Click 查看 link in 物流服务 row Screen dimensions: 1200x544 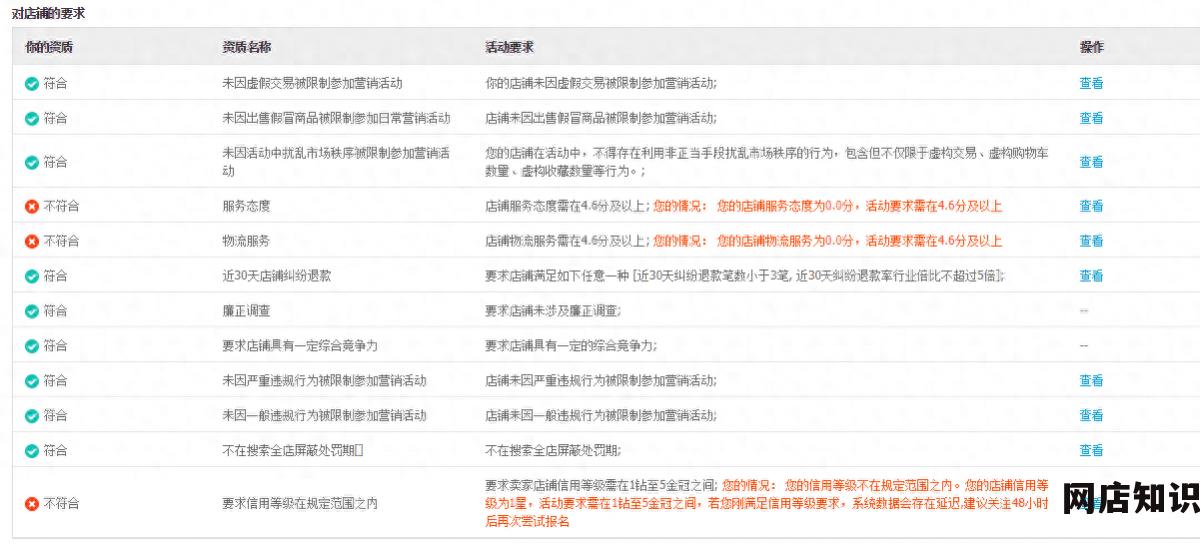1091,242
